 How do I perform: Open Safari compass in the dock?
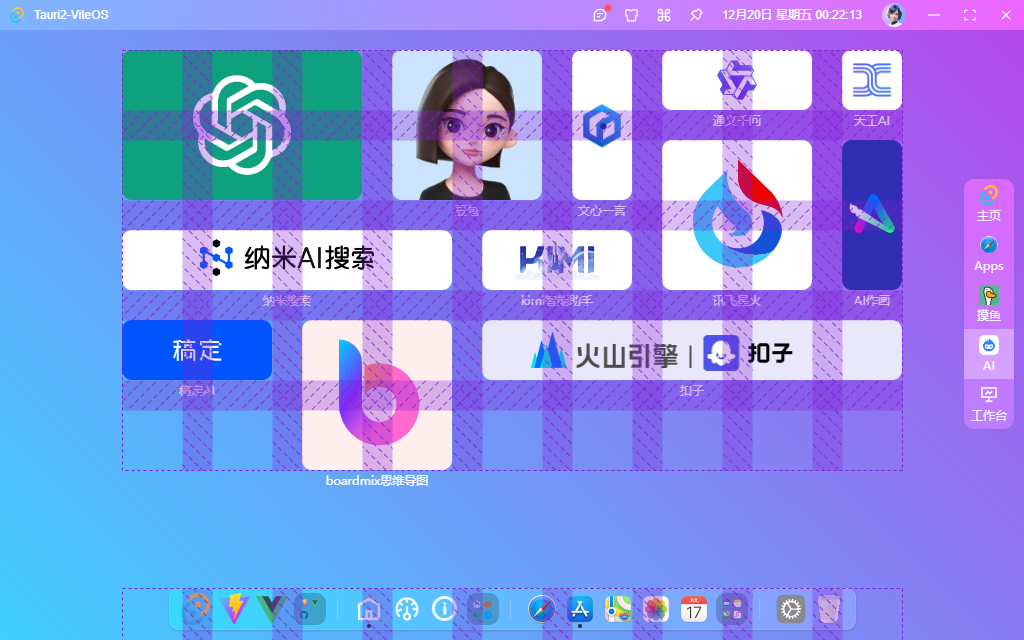pos(541,609)
